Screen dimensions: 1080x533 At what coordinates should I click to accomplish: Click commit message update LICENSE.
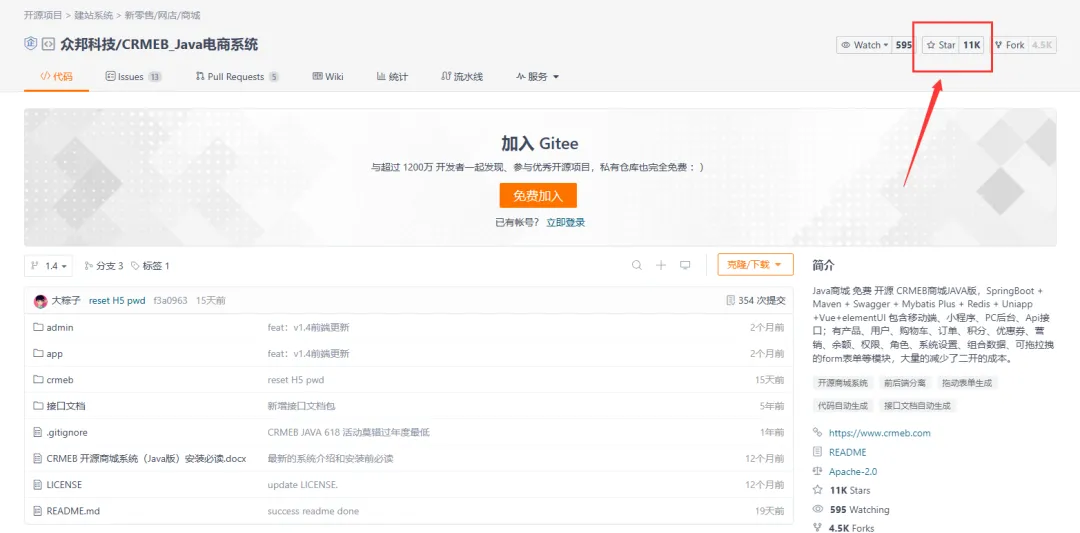pos(302,485)
